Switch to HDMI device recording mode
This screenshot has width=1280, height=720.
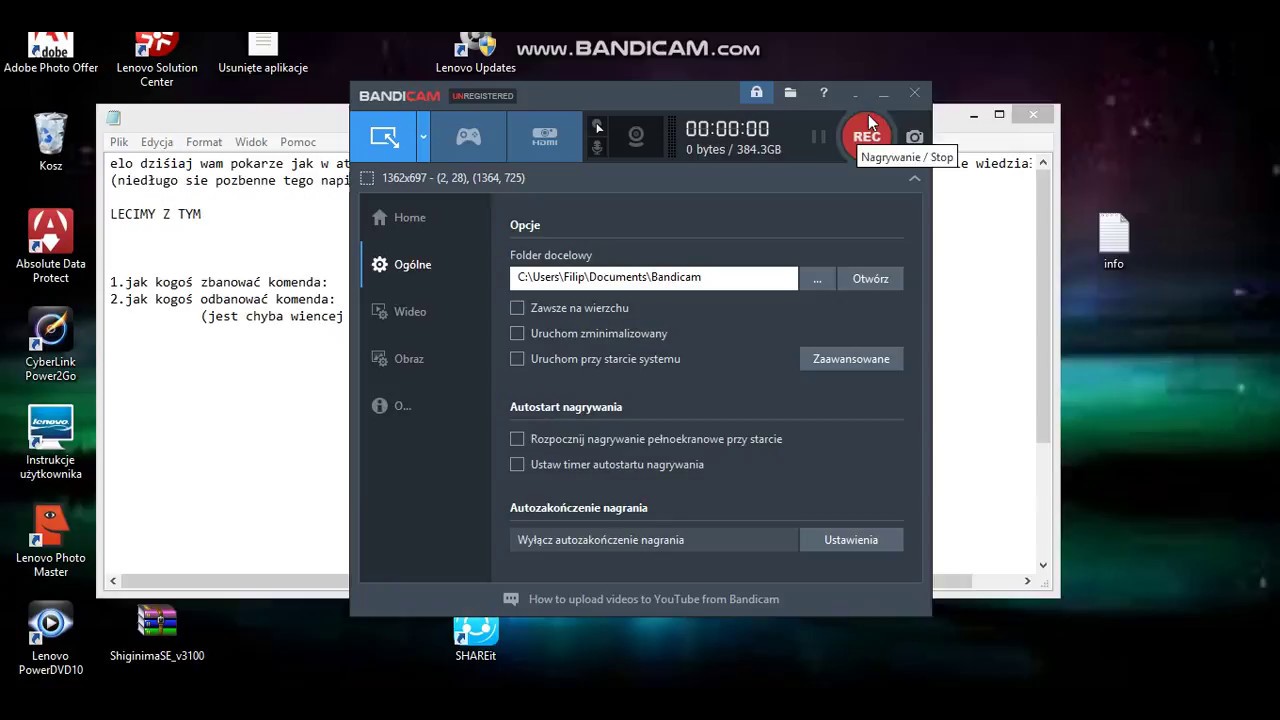pyautogui.click(x=544, y=137)
